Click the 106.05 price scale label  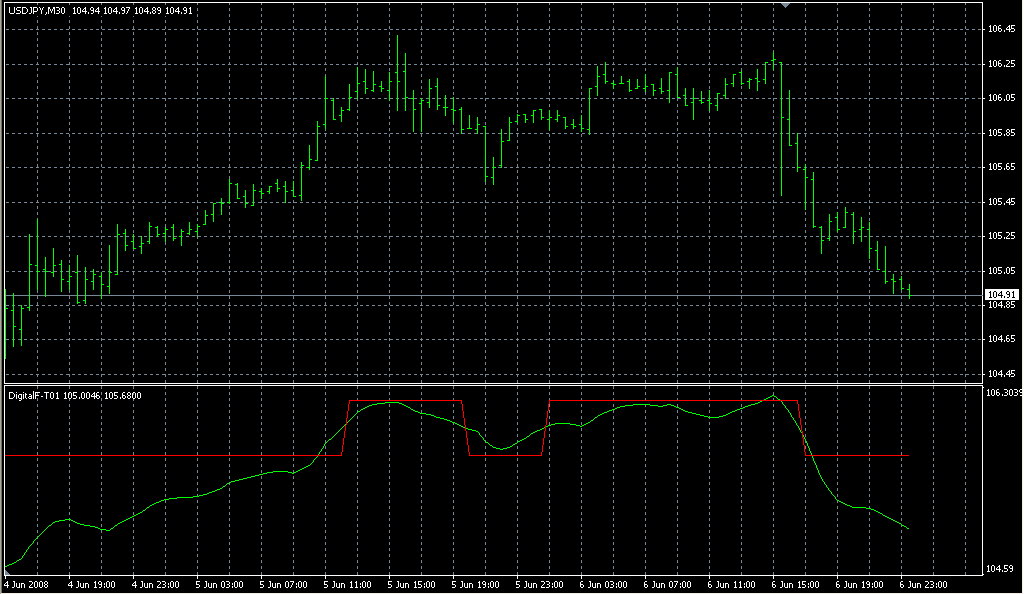1001,99
